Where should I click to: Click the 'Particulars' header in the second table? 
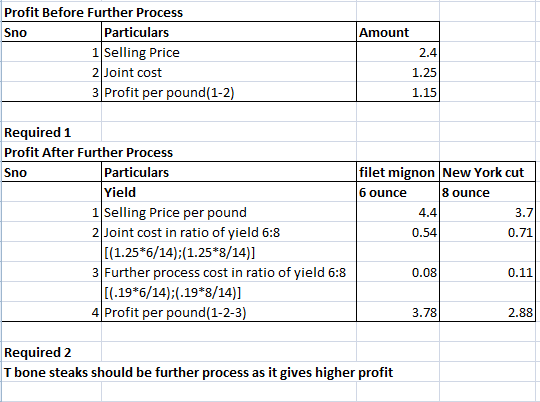tap(229, 172)
